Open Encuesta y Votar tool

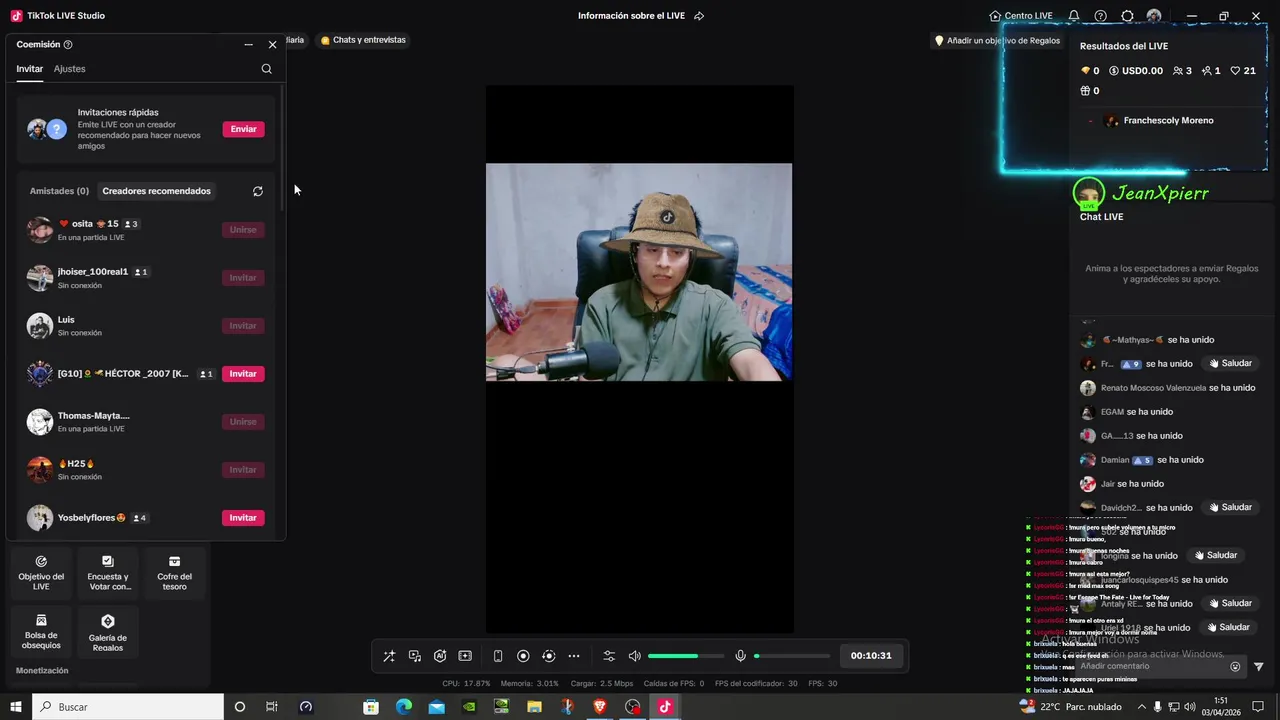point(108,573)
